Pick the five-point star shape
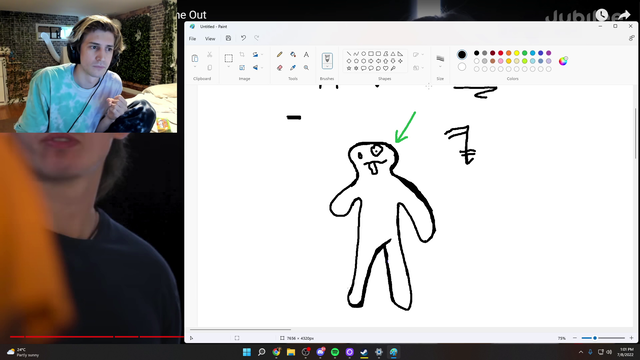The height and width of the screenshot is (360, 640). point(349,68)
